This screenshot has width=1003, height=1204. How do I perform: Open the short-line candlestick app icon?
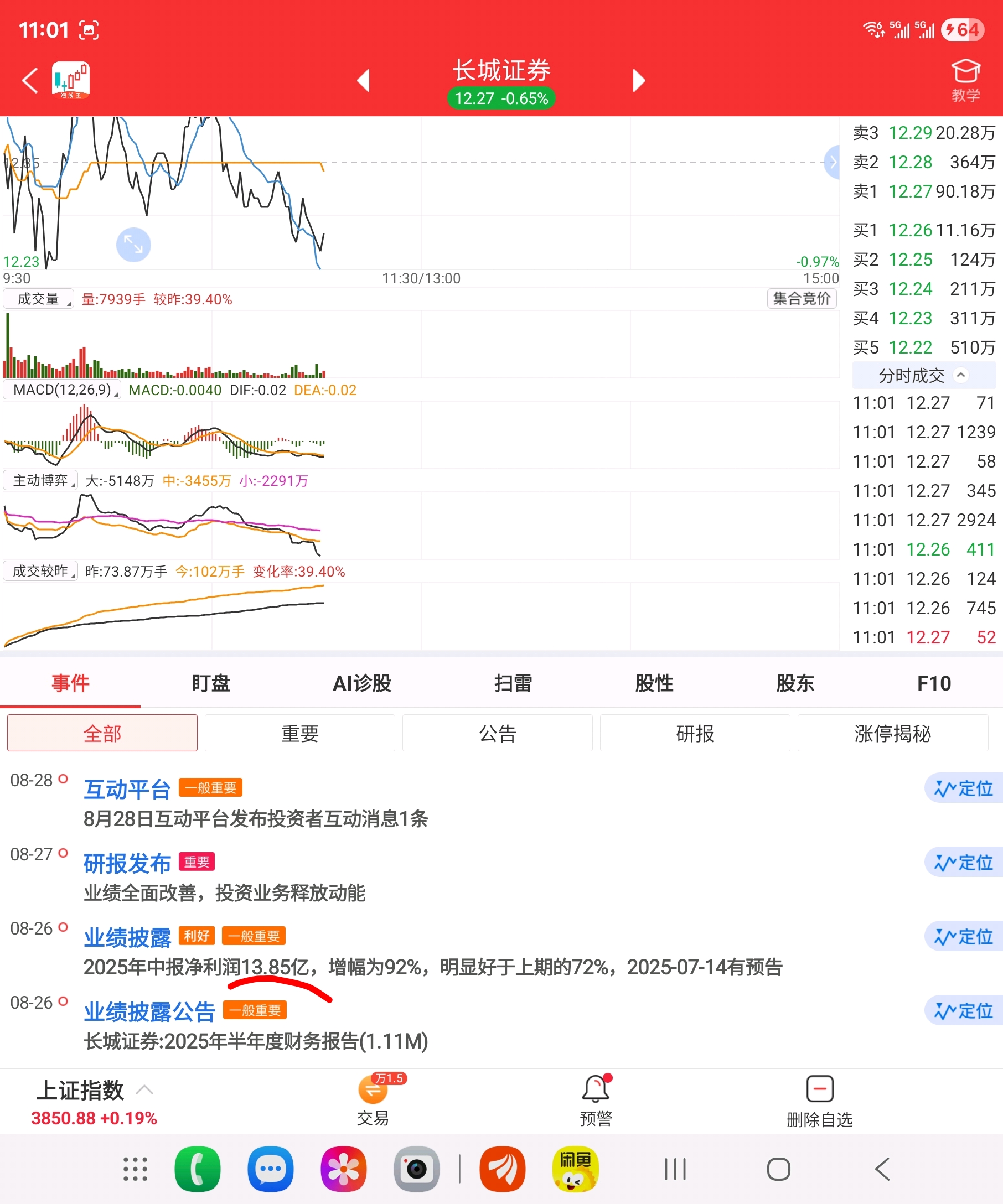(71, 80)
